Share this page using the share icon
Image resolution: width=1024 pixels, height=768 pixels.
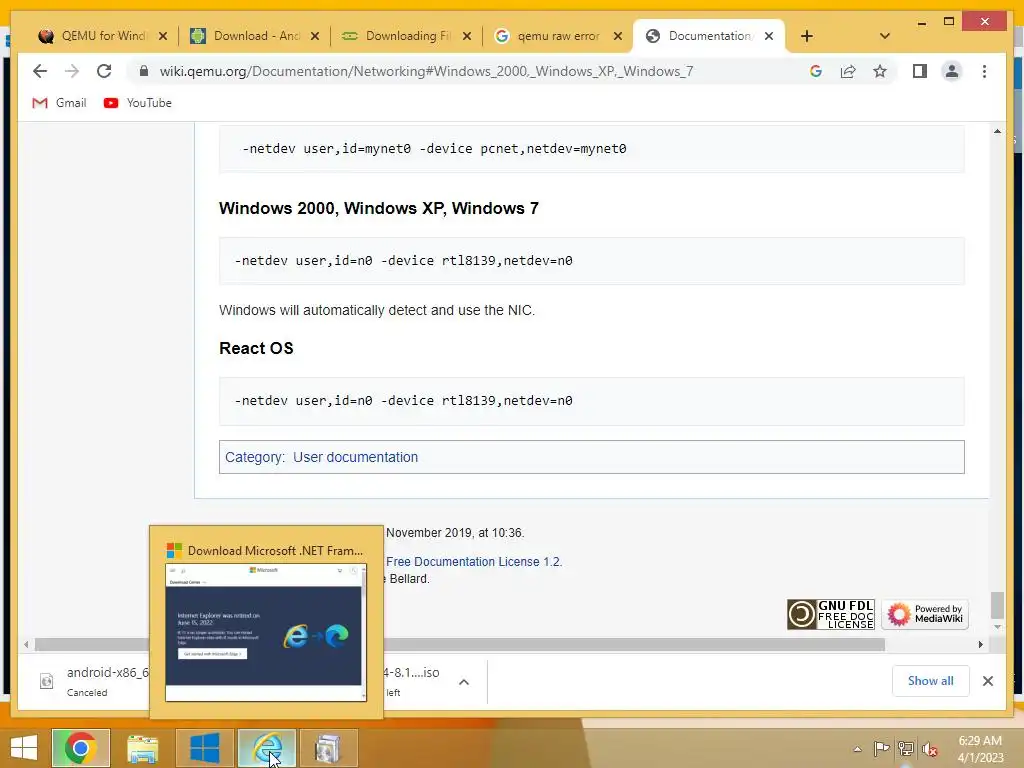coord(848,71)
